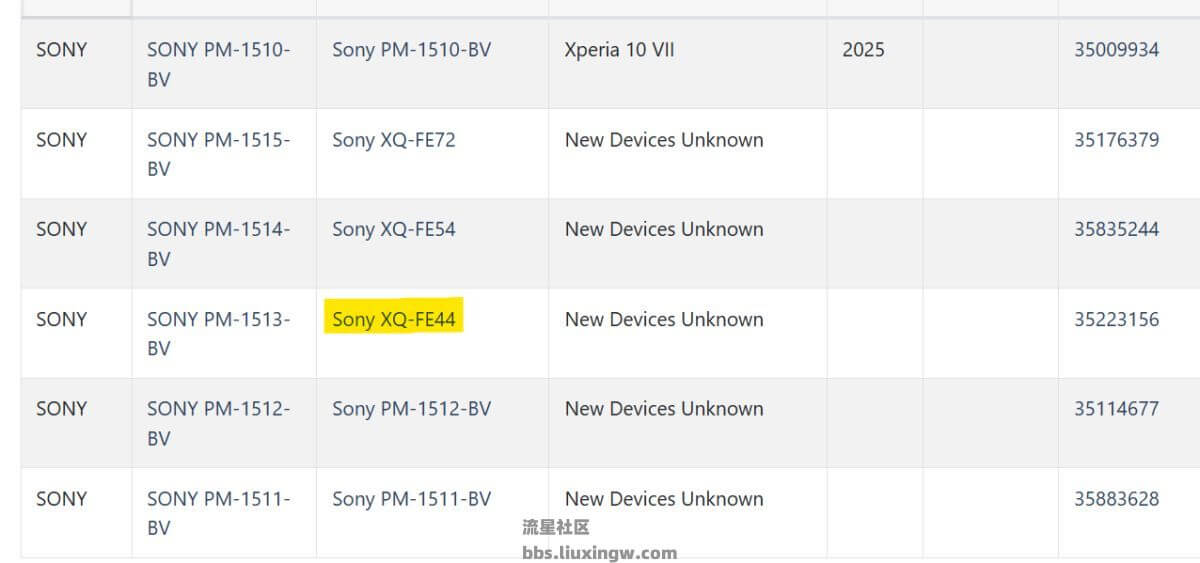The image size is (1200, 563).
Task: Click the Sony PM-1511-BV model text
Action: 412,498
